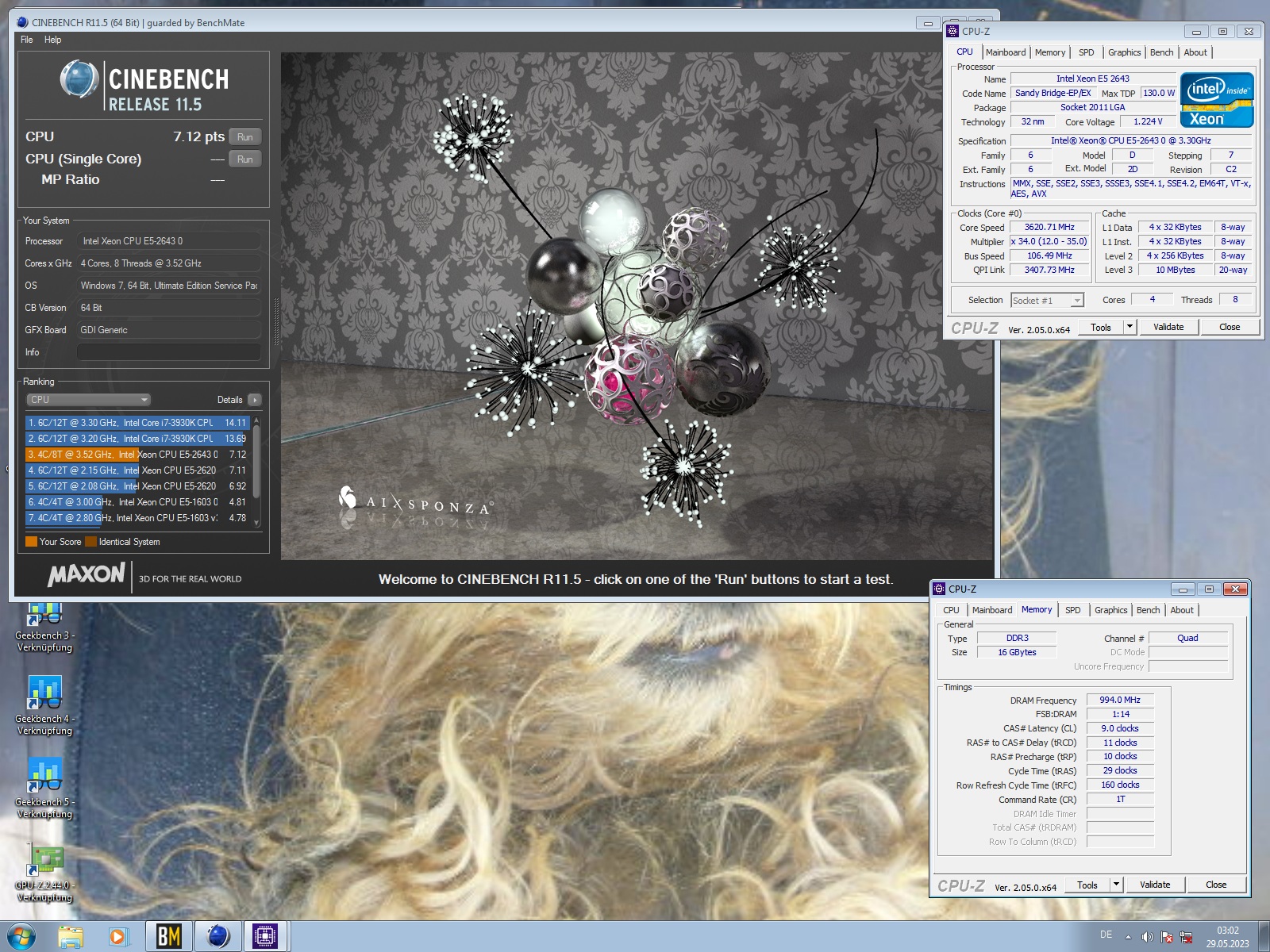Click the Identical System legend swatch
Image resolution: width=1270 pixels, height=952 pixels.
pos(90,542)
